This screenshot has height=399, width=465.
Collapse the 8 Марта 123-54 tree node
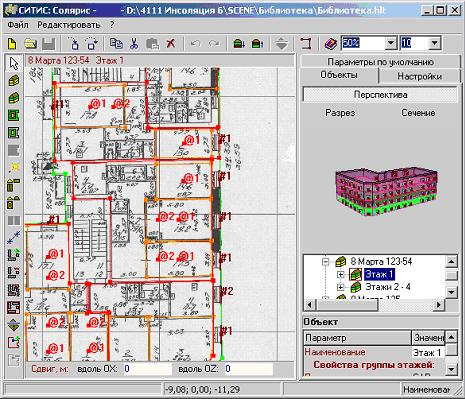326,261
